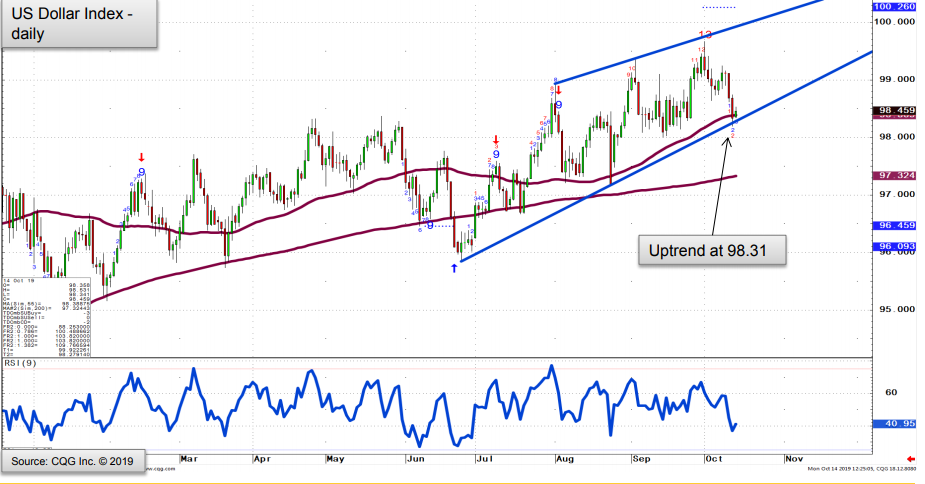925x484 pixels.
Task: Click the red down arrow above early July candles
Action: point(494,140)
